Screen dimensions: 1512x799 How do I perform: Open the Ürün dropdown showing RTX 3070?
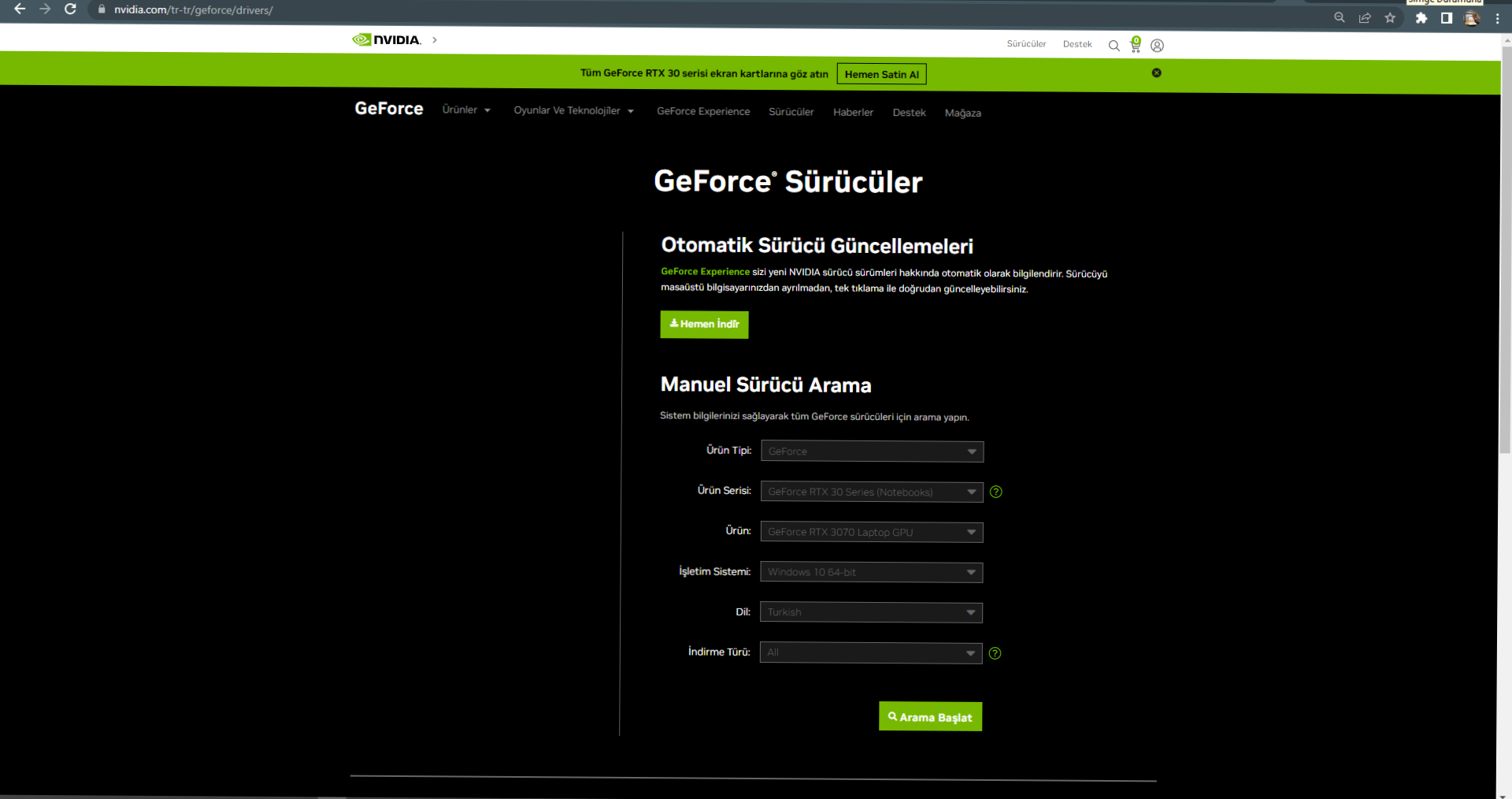872,532
